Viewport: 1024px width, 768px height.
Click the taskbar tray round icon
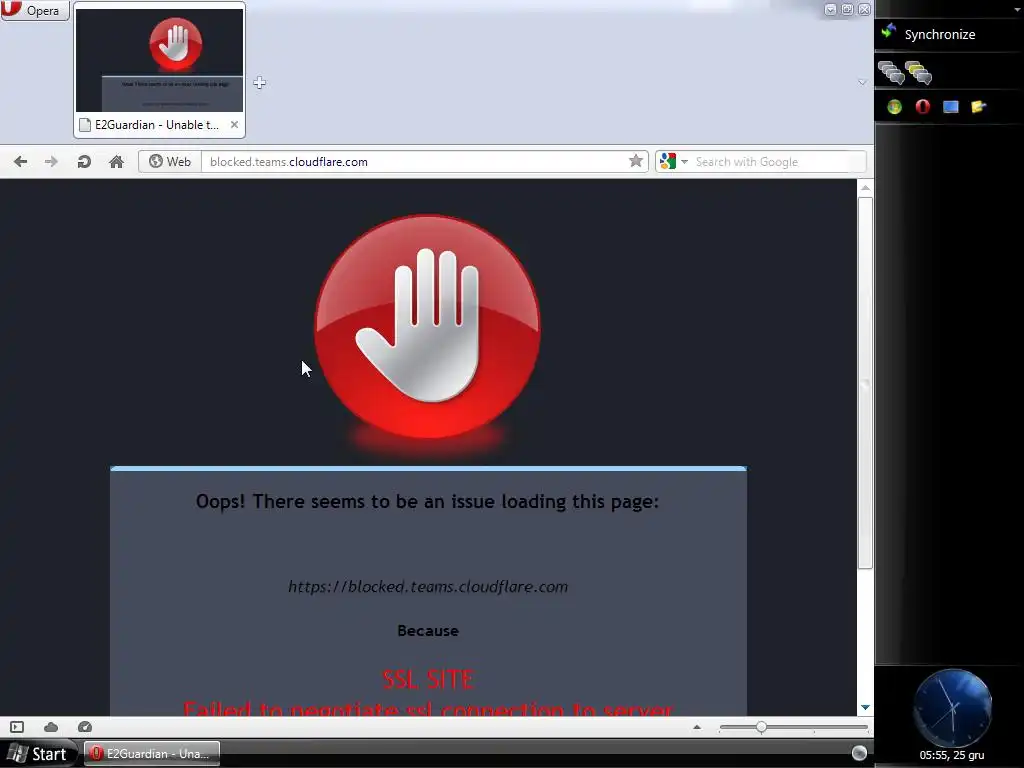coord(859,753)
